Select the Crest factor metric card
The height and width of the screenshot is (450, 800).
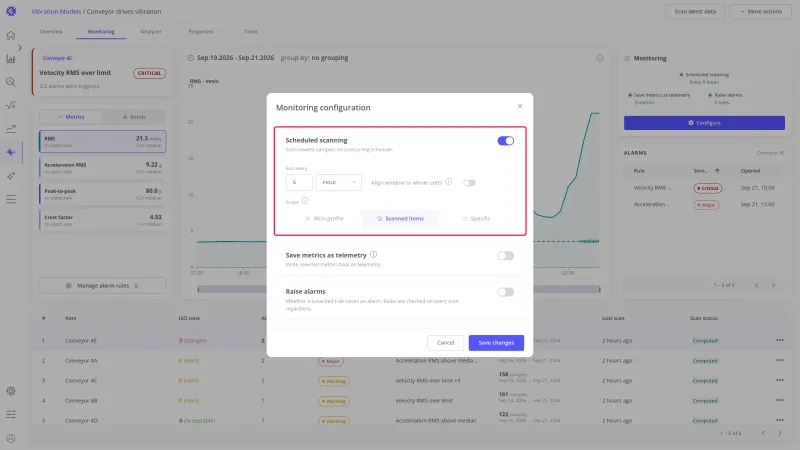tap(103, 220)
